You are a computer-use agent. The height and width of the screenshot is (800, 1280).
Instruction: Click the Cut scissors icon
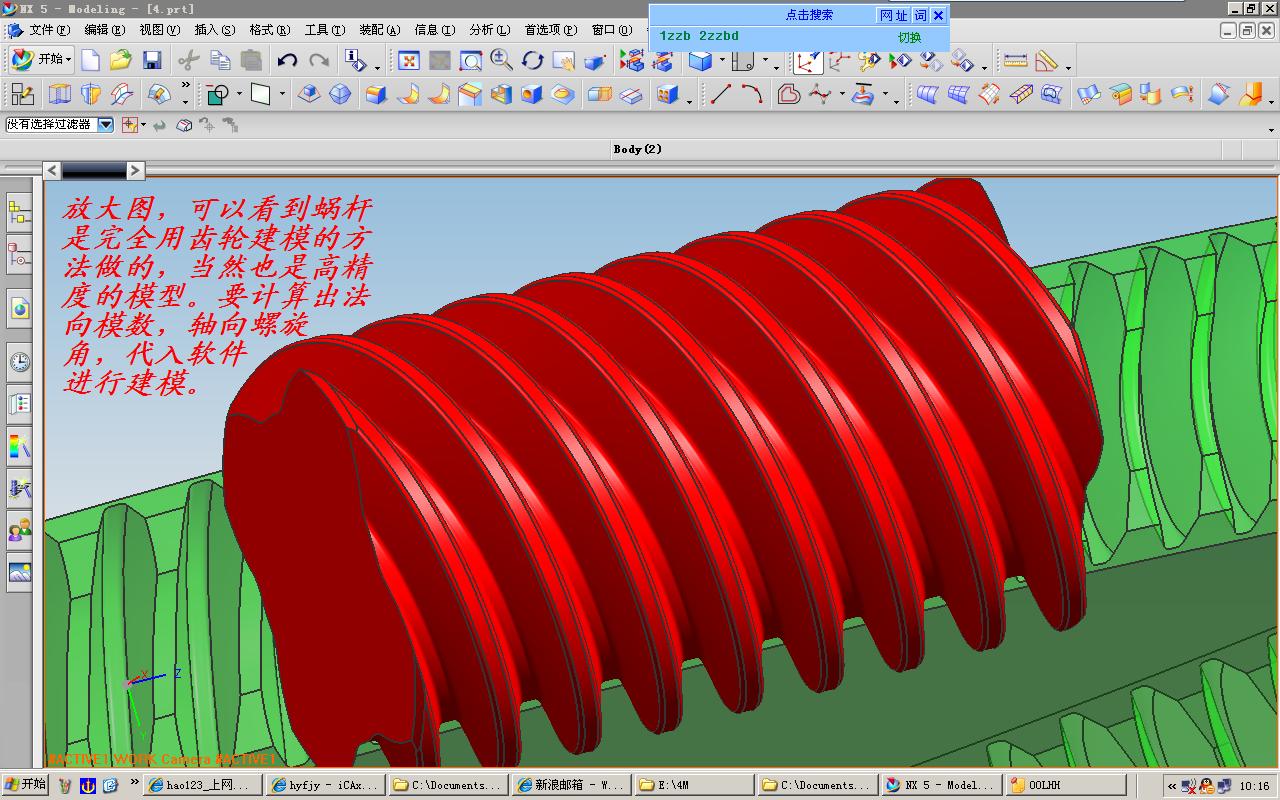tap(188, 60)
